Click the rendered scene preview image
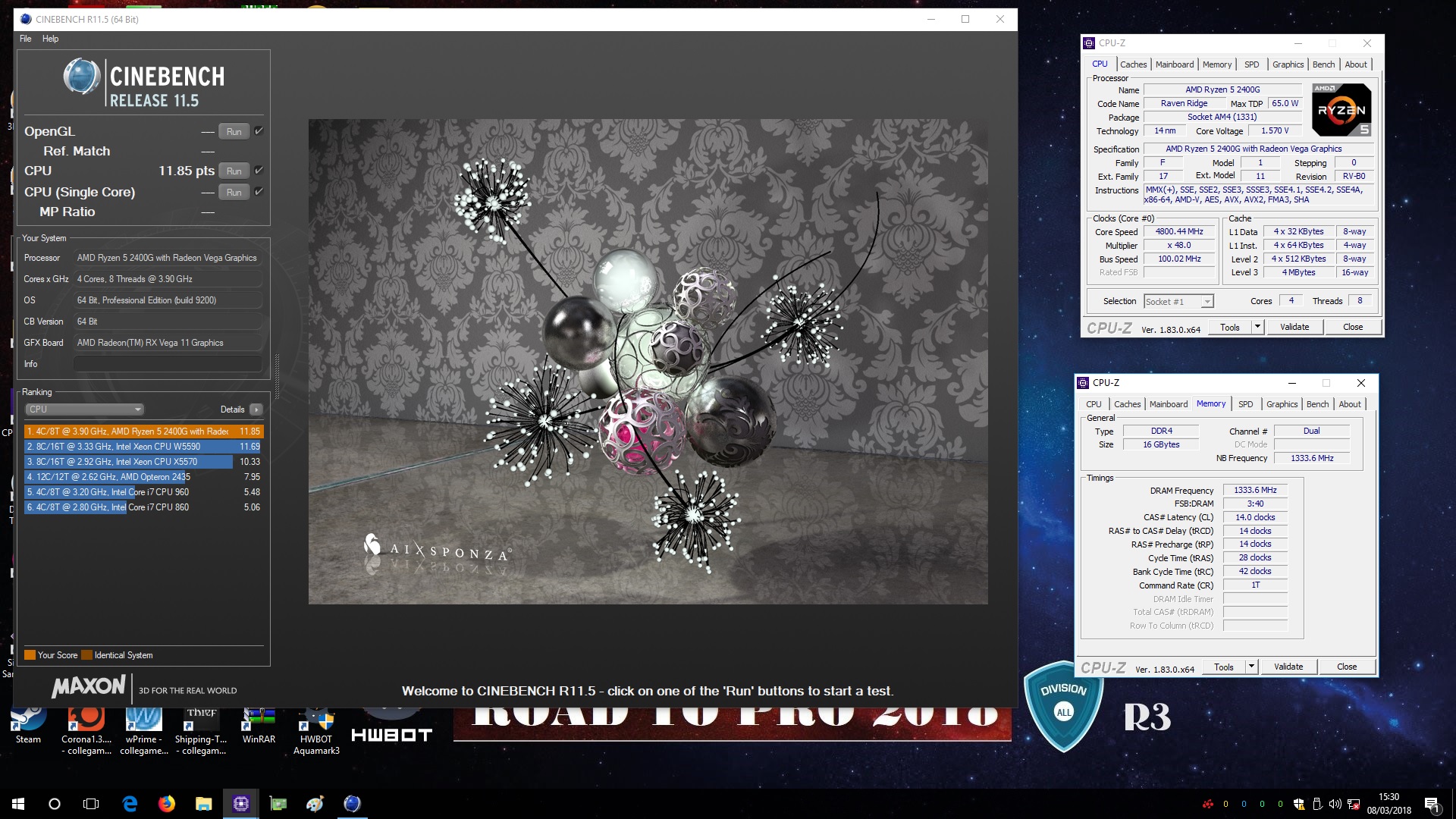Screen dimensions: 1456x819 (648, 362)
